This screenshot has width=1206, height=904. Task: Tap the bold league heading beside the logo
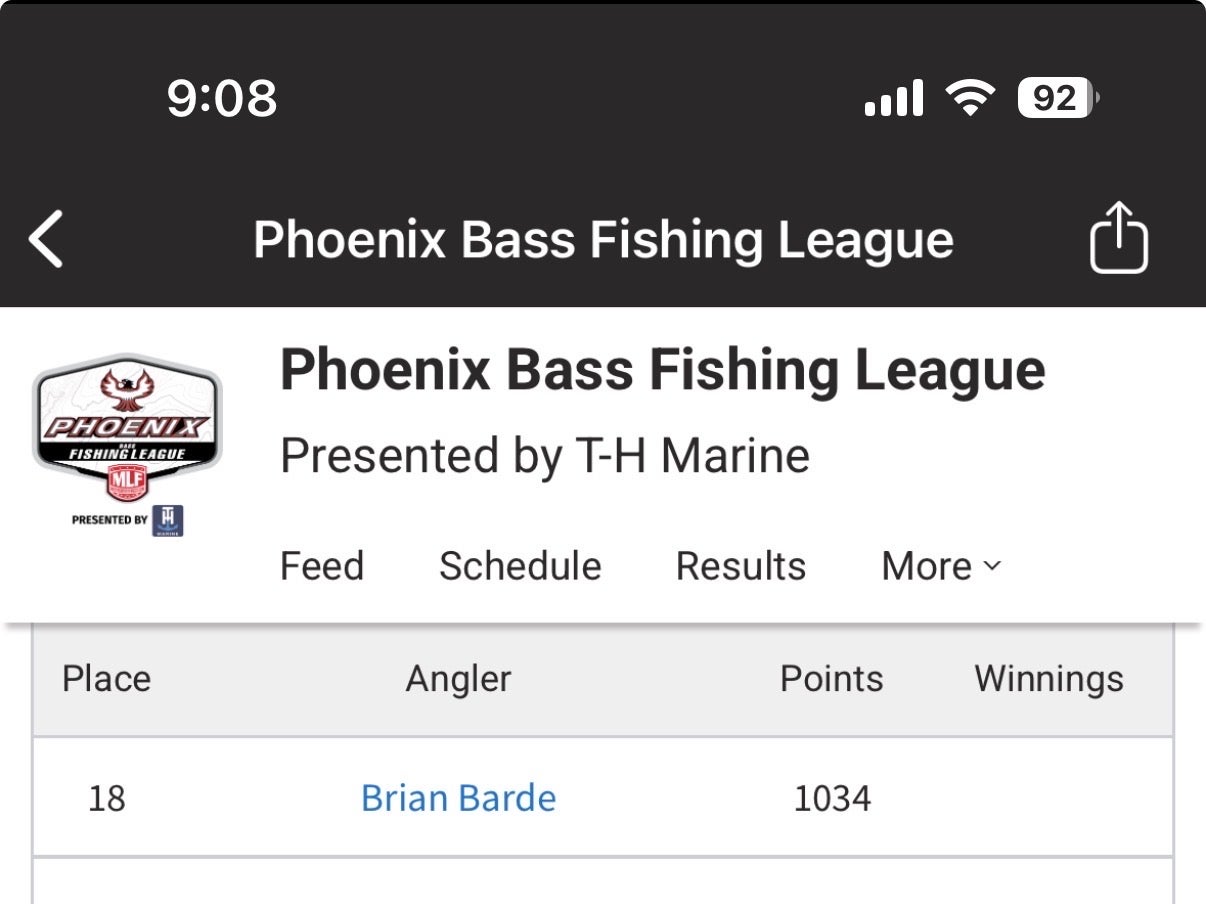point(662,370)
